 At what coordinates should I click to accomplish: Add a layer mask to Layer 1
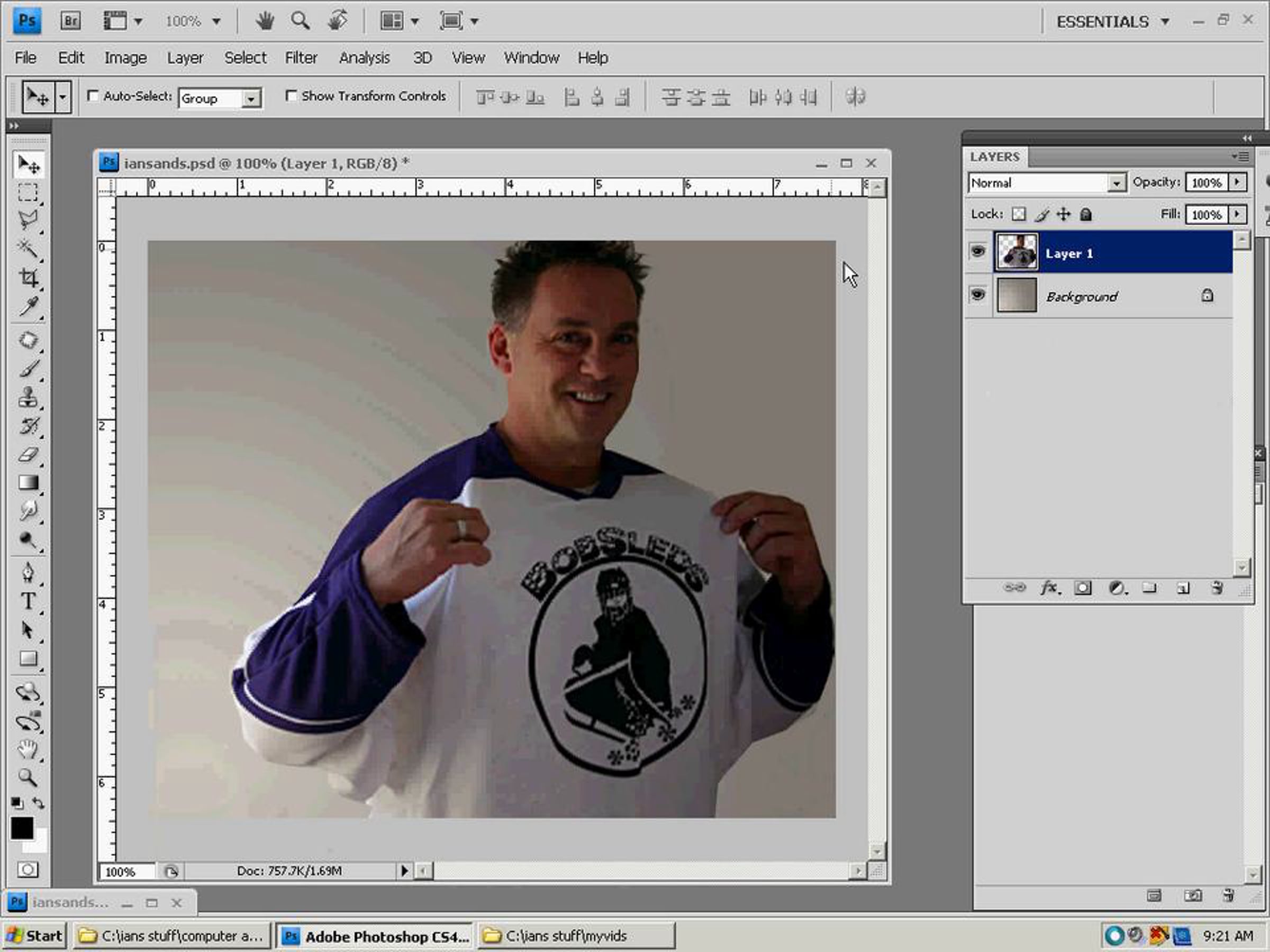coord(1083,588)
